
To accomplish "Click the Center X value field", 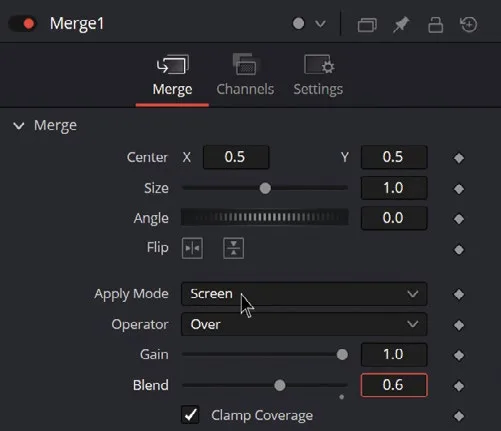I will tap(236, 157).
